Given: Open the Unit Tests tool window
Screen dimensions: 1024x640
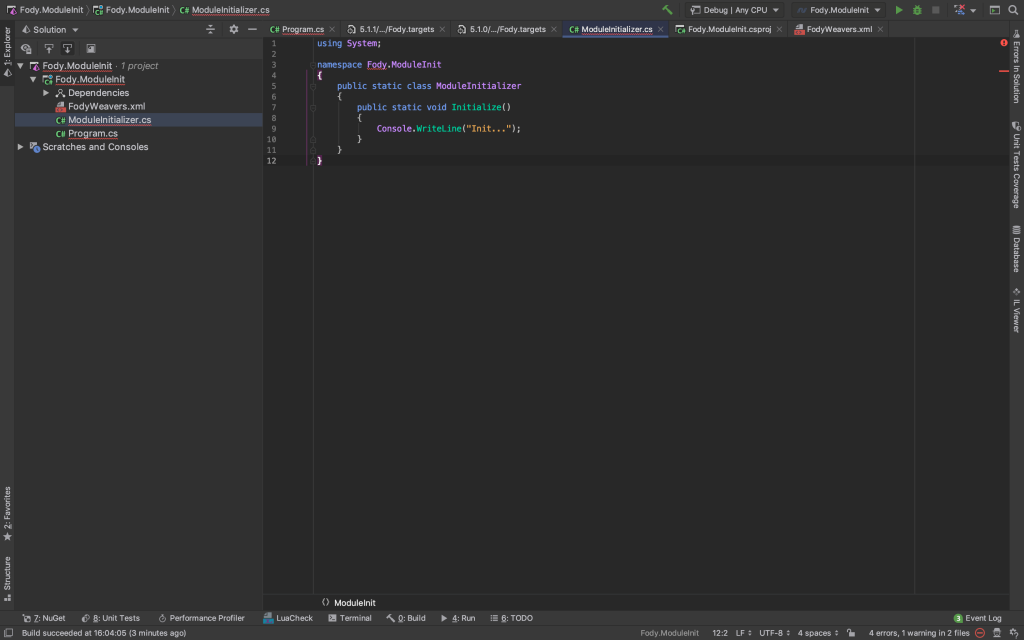Looking at the screenshot, I should (x=110, y=618).
